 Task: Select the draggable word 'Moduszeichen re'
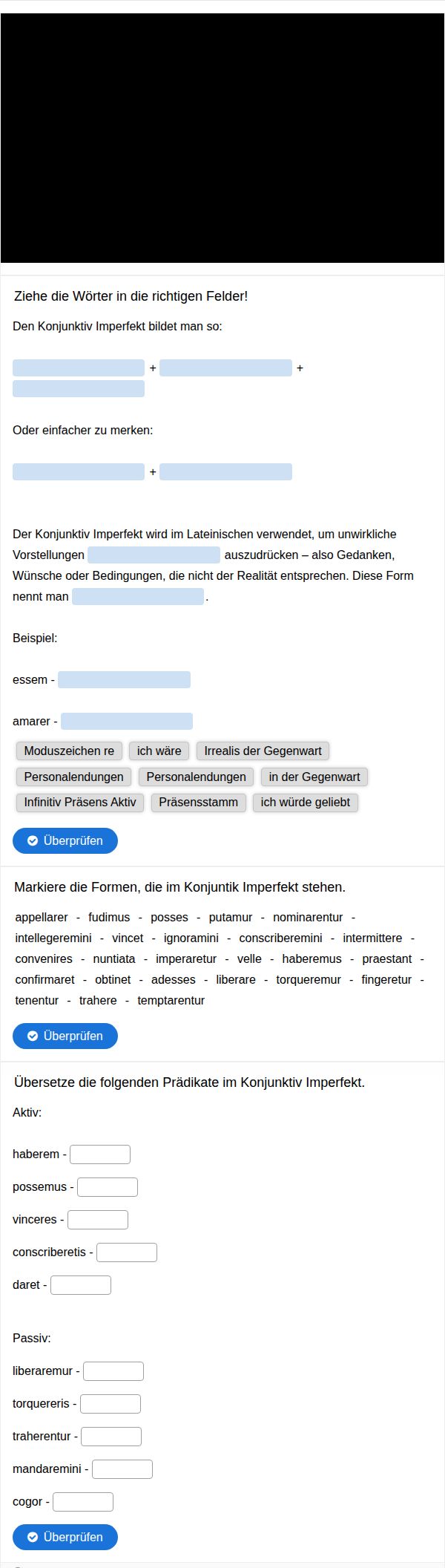[x=69, y=751]
